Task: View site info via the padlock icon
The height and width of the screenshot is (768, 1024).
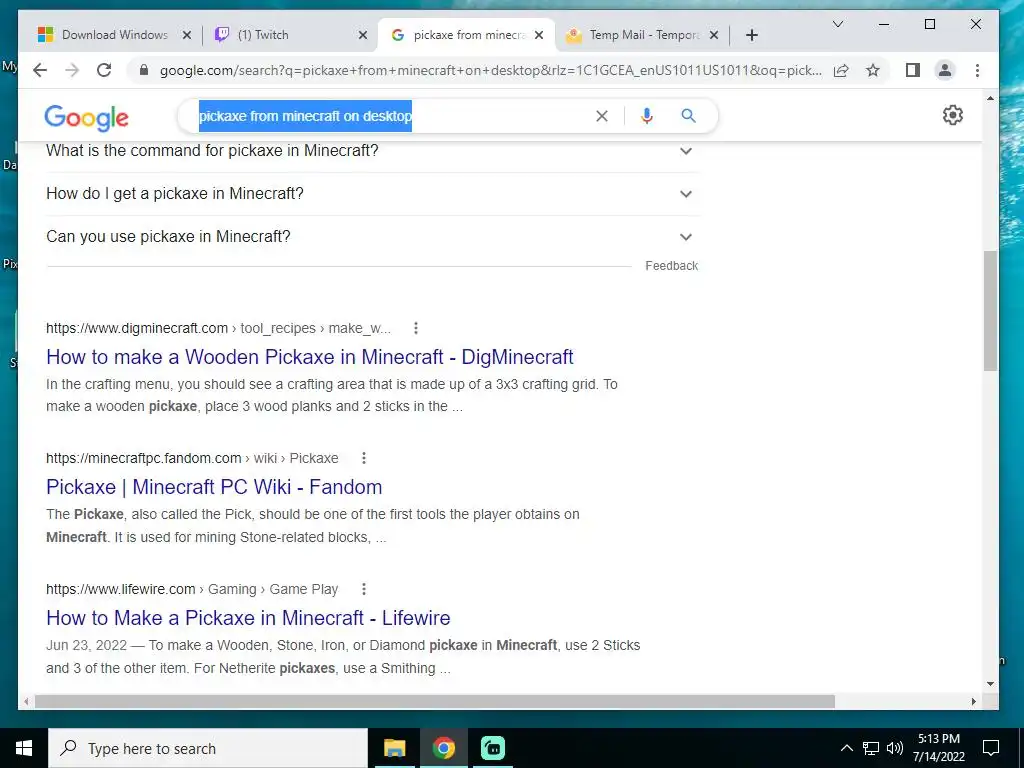Action: click(144, 71)
